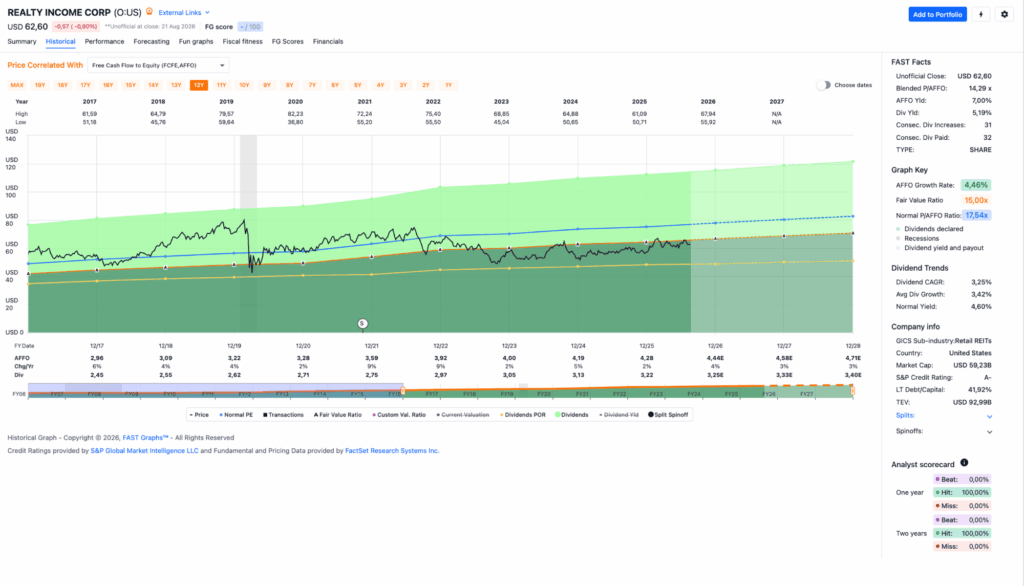Click AFFO Growth Rate 4,46% swatch
This screenshot has height=586, width=1024.
(976, 185)
